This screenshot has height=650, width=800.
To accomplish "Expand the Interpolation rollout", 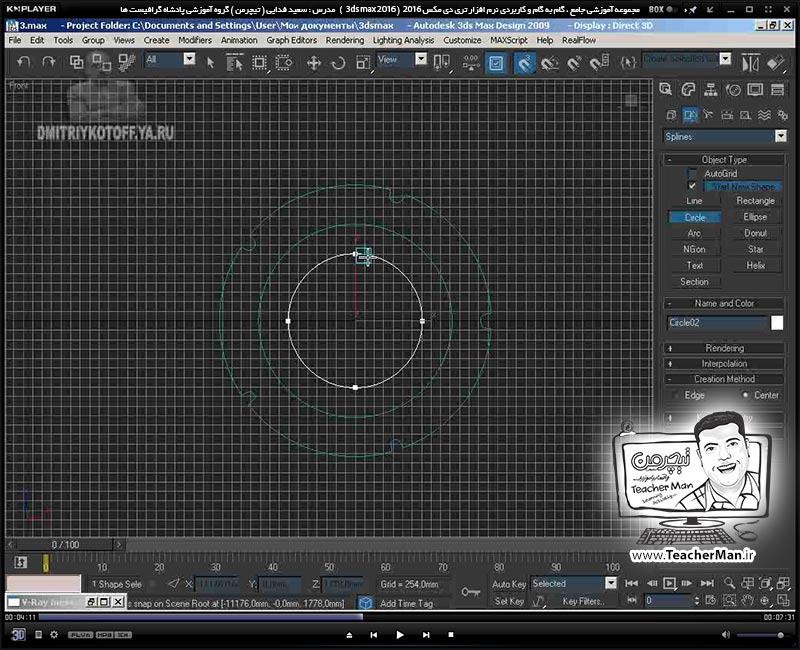I will coord(724,364).
